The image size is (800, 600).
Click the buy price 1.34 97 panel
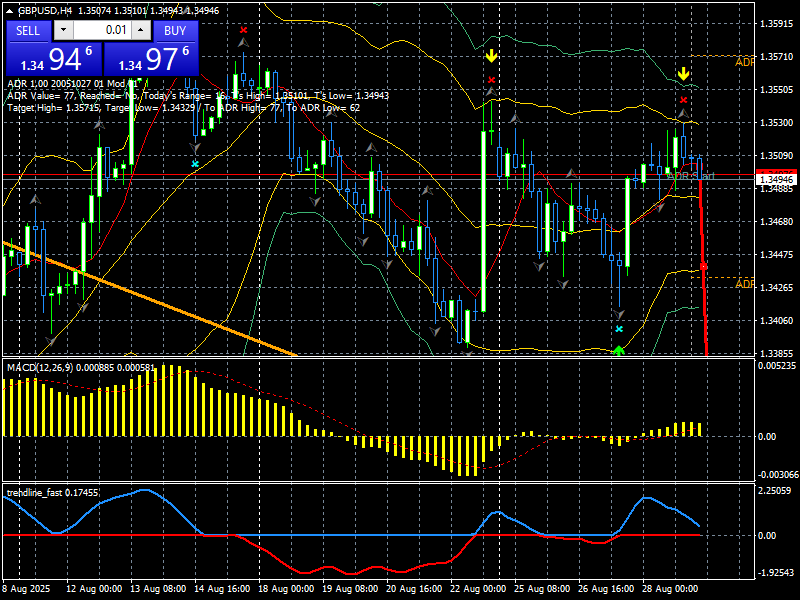(x=151, y=59)
